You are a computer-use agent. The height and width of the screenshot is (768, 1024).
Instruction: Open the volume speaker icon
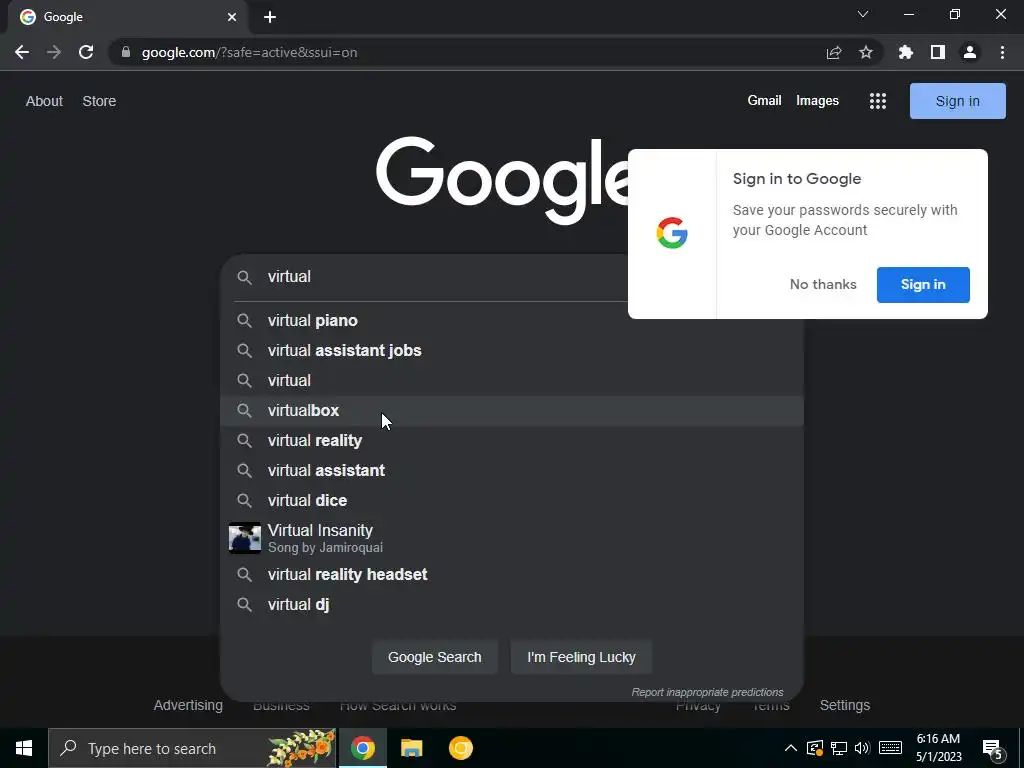[862, 748]
